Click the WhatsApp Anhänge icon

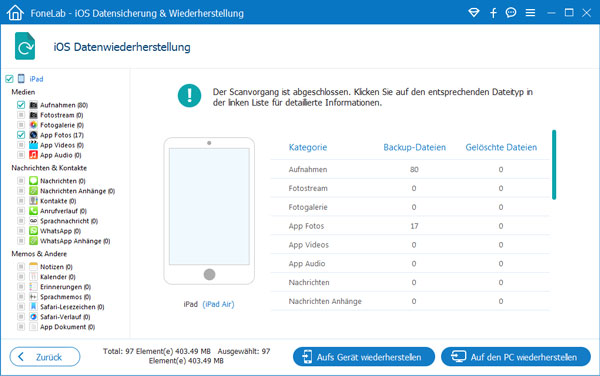point(34,241)
